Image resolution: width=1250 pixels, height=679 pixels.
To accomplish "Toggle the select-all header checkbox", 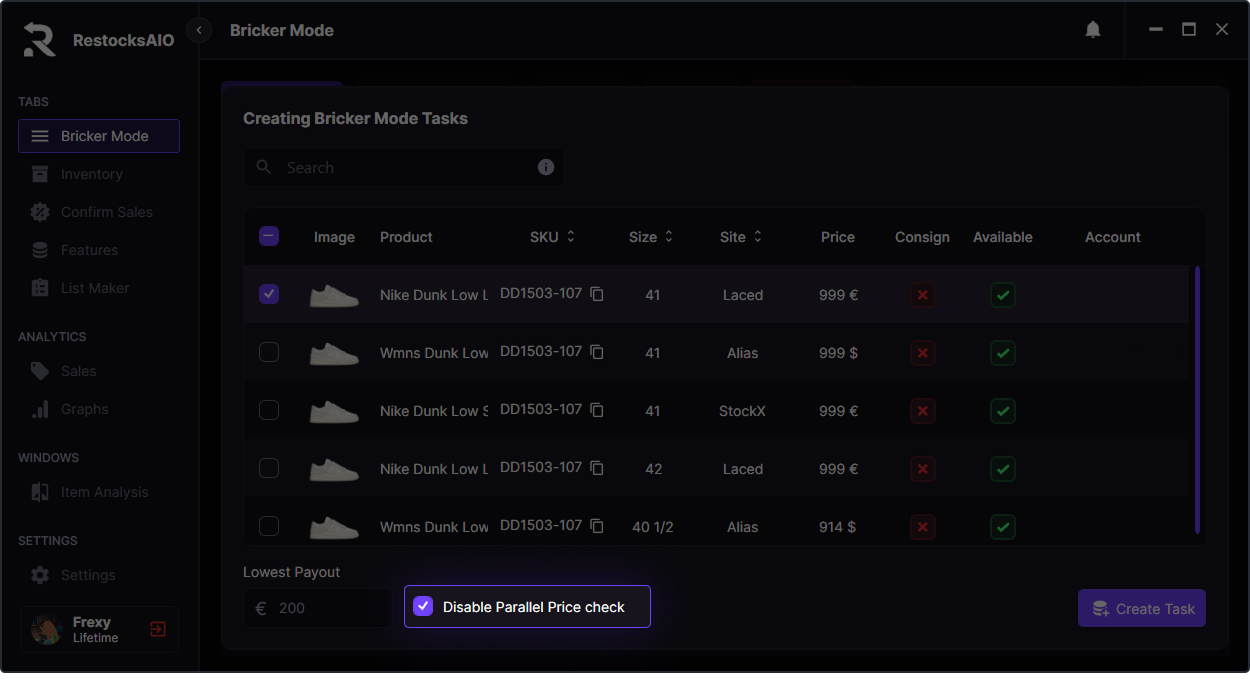I will coord(269,237).
